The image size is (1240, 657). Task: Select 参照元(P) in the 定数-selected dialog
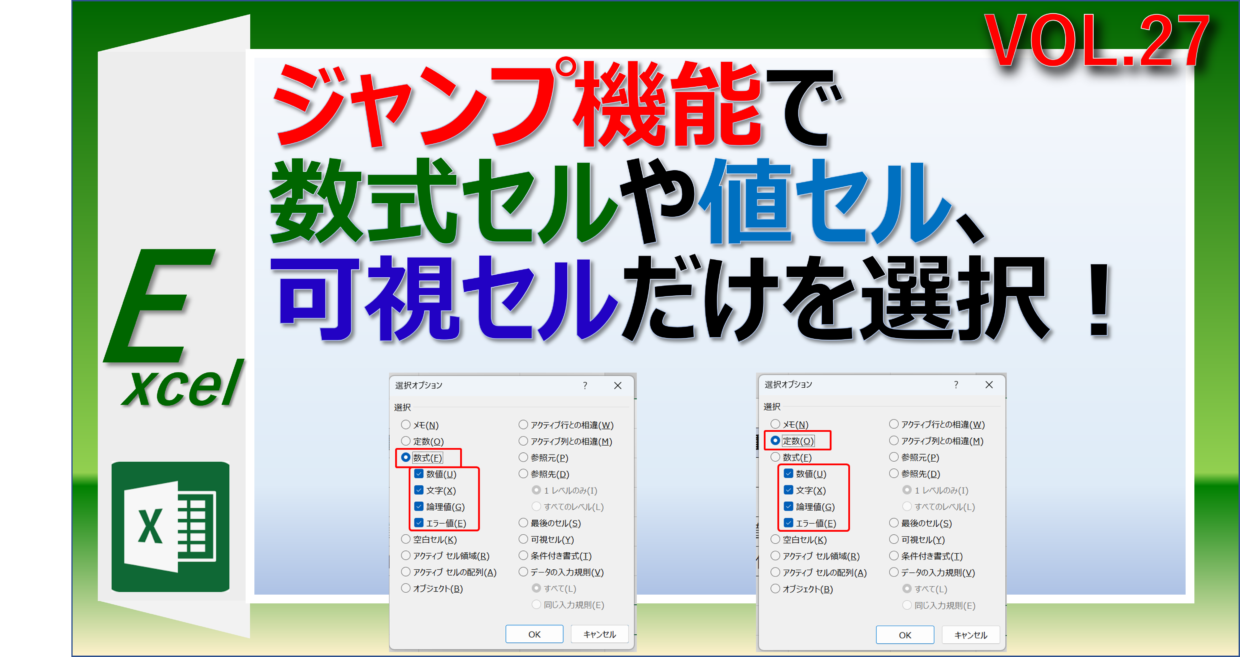pos(893,457)
